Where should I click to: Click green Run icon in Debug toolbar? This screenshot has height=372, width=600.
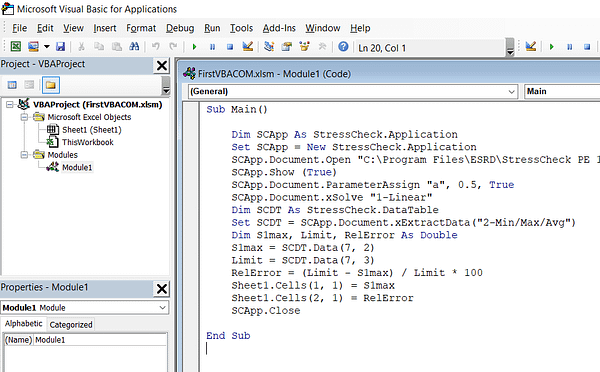point(551,47)
